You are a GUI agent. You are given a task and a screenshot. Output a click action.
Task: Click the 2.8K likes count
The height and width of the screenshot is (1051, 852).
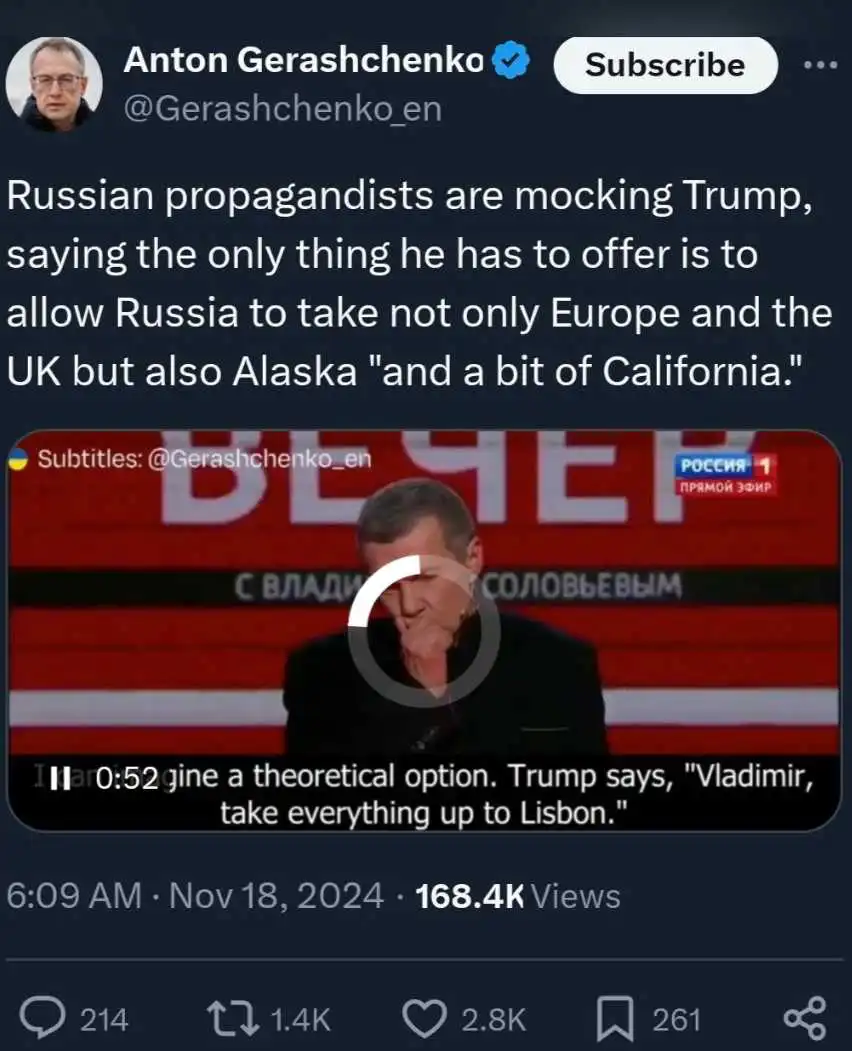[x=492, y=1019]
